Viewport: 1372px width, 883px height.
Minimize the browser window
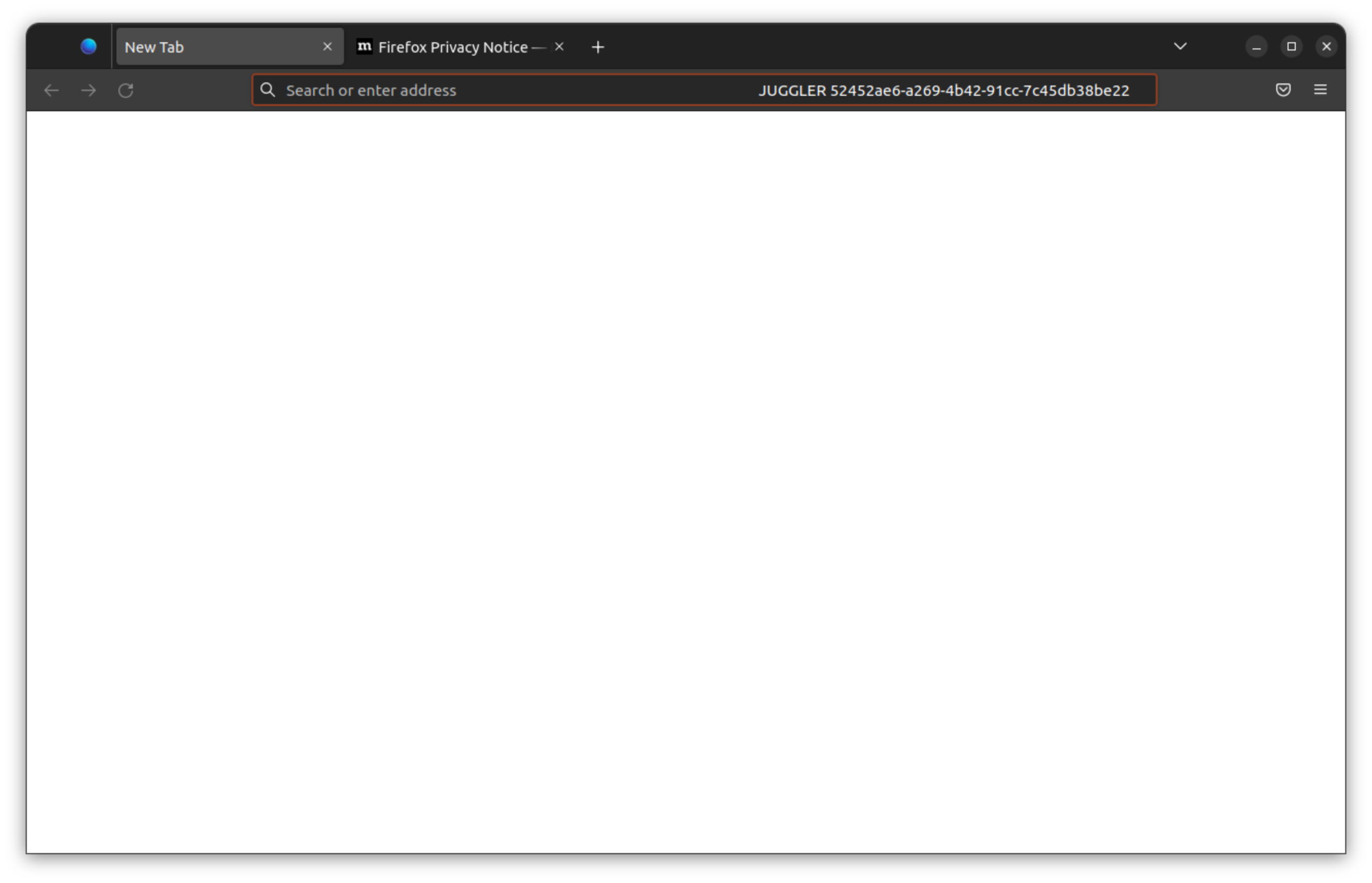click(1256, 46)
